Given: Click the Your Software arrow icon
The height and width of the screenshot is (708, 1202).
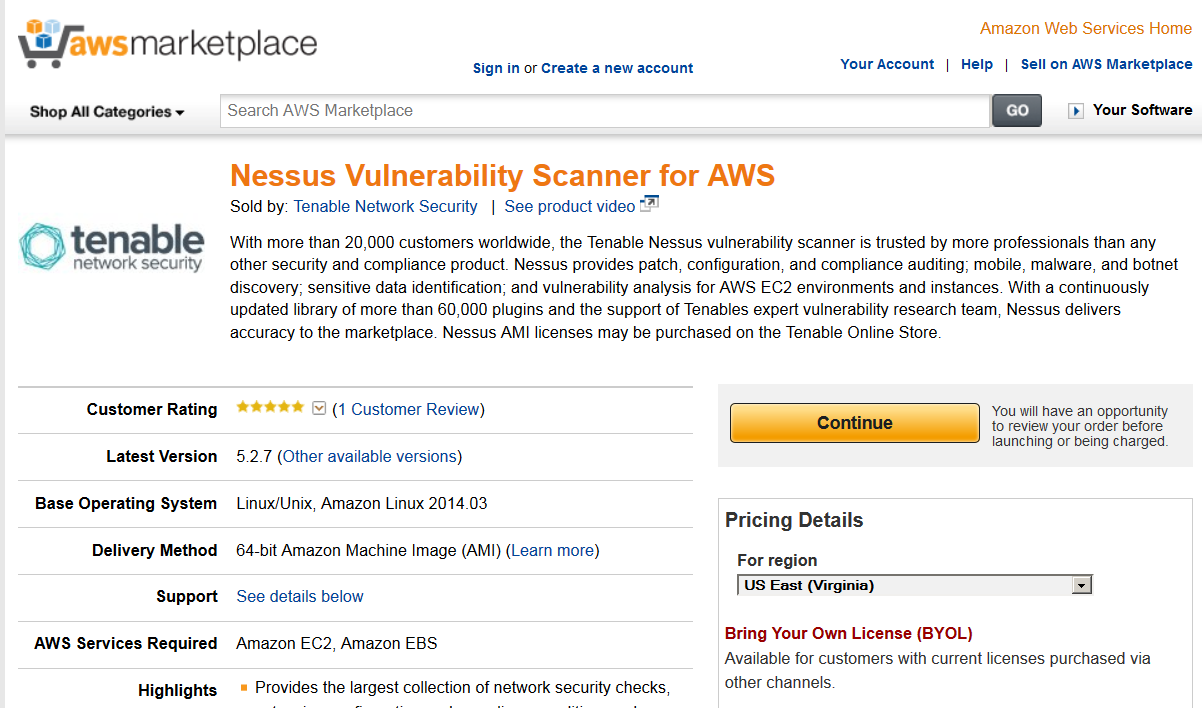Looking at the screenshot, I should (1076, 111).
